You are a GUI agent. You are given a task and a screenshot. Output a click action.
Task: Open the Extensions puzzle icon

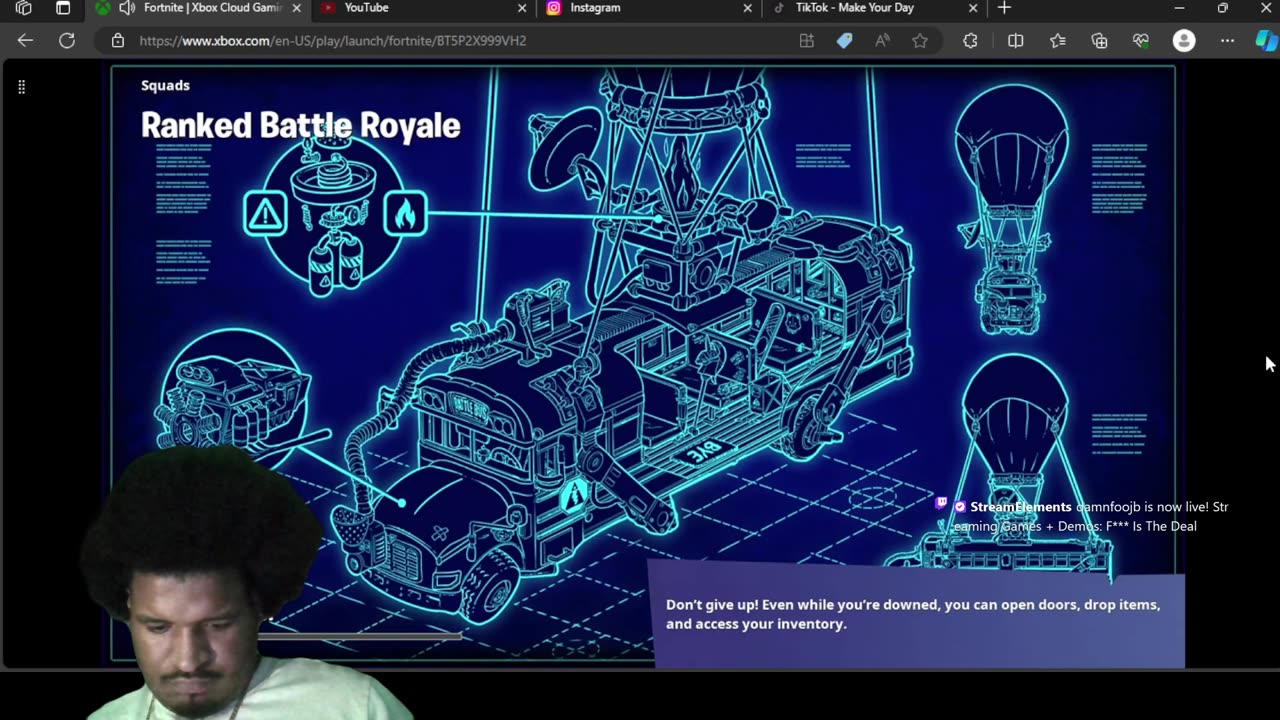[x=970, y=41]
